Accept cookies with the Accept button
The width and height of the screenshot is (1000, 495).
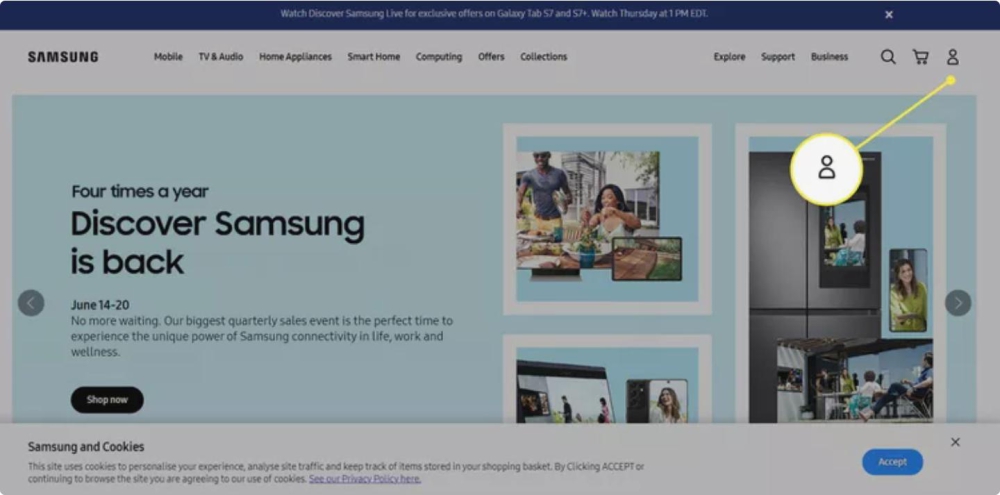(x=892, y=462)
